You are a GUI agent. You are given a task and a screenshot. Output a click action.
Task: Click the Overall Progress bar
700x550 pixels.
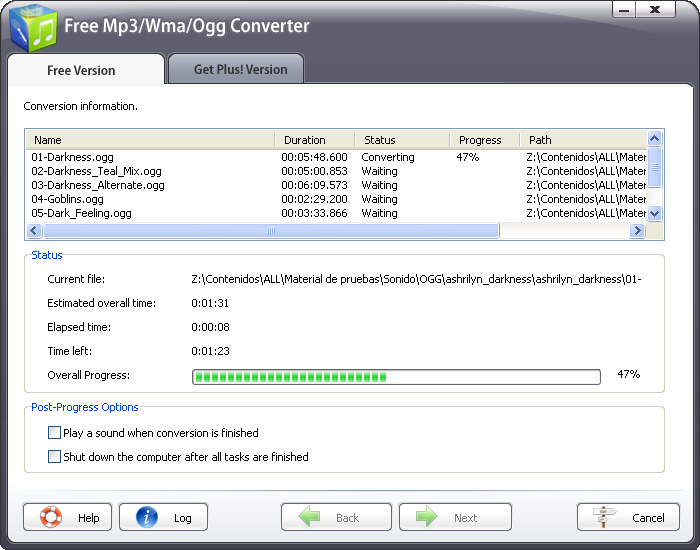click(x=396, y=377)
